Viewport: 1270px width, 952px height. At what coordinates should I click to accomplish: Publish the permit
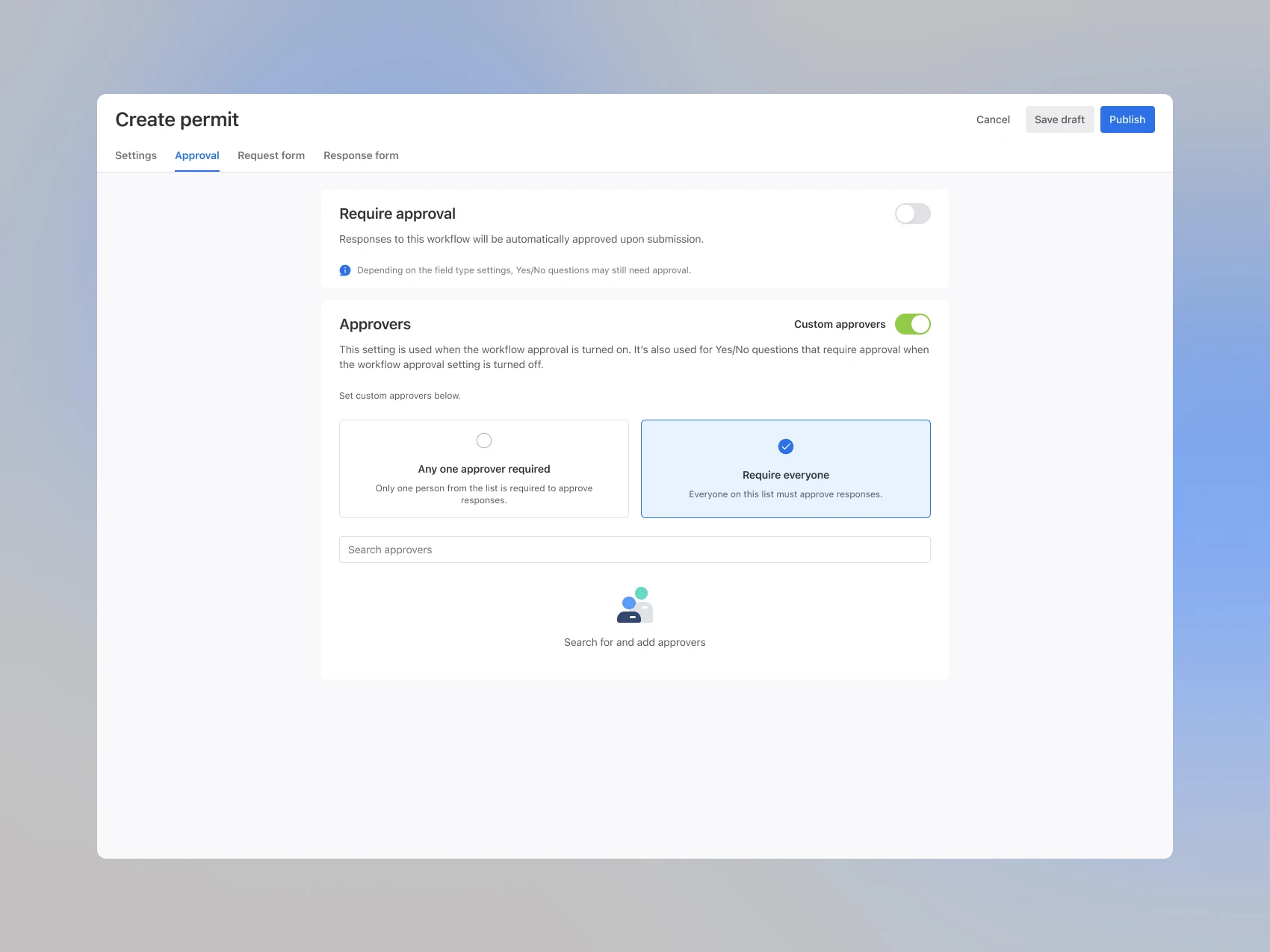(1127, 119)
